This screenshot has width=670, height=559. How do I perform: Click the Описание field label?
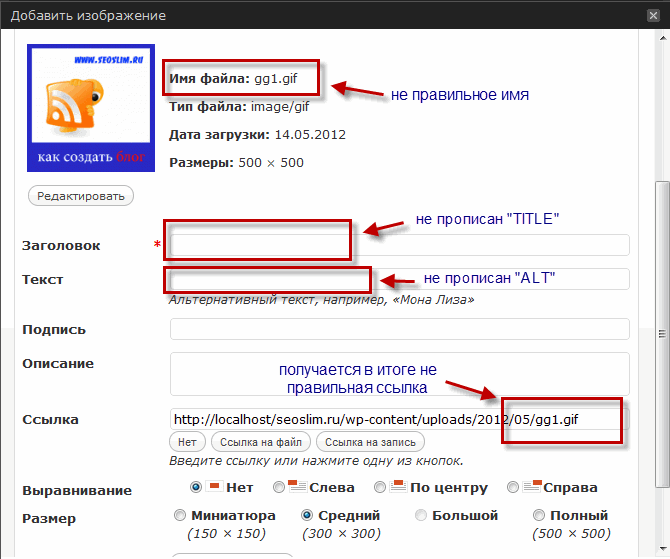point(58,364)
